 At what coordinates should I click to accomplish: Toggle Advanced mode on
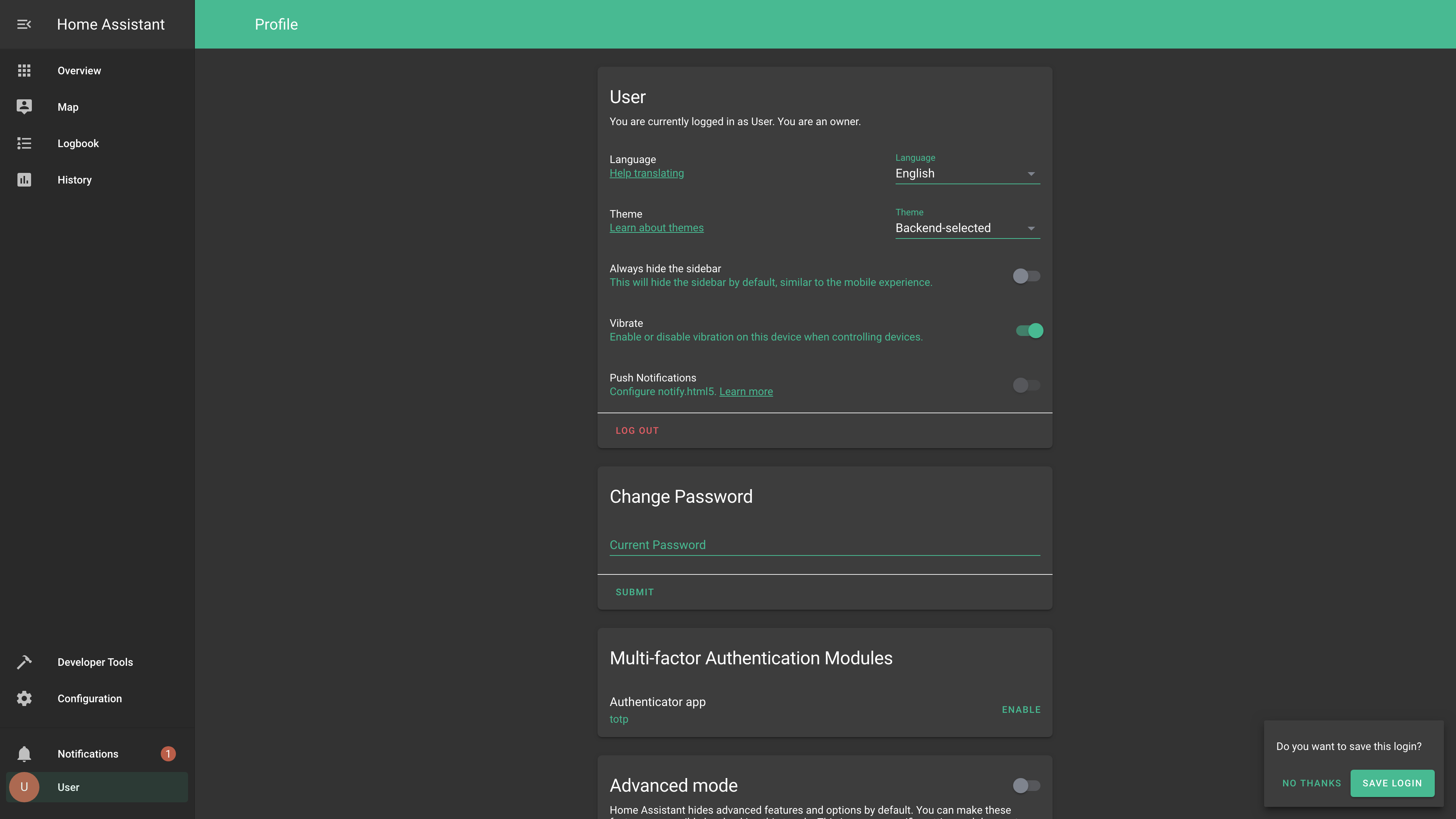pos(1026,785)
